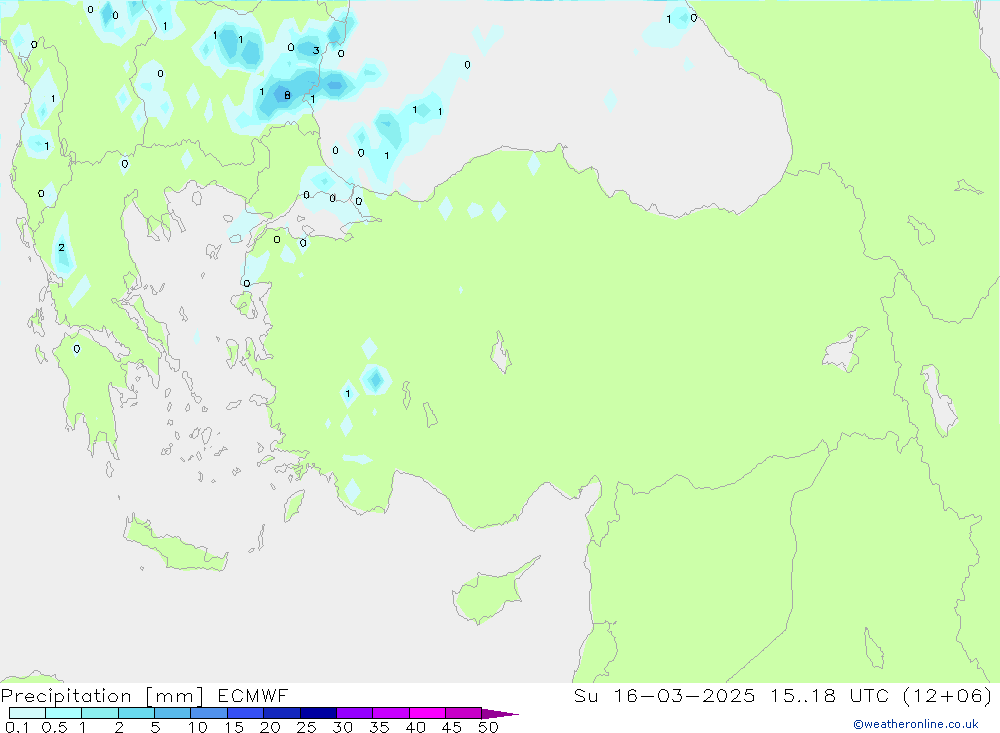This screenshot has height=733, width=1000.
Task: Select the 30–35 mm violet legend swatch
Action: [355, 713]
